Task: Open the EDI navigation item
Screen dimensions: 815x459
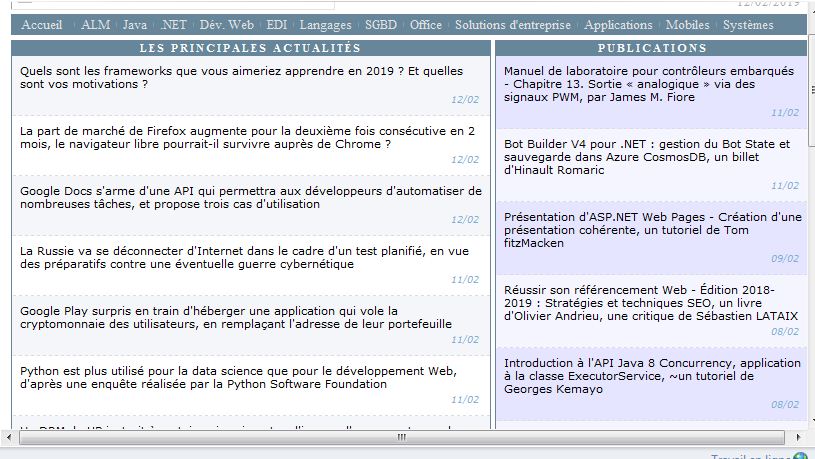Action: click(277, 25)
